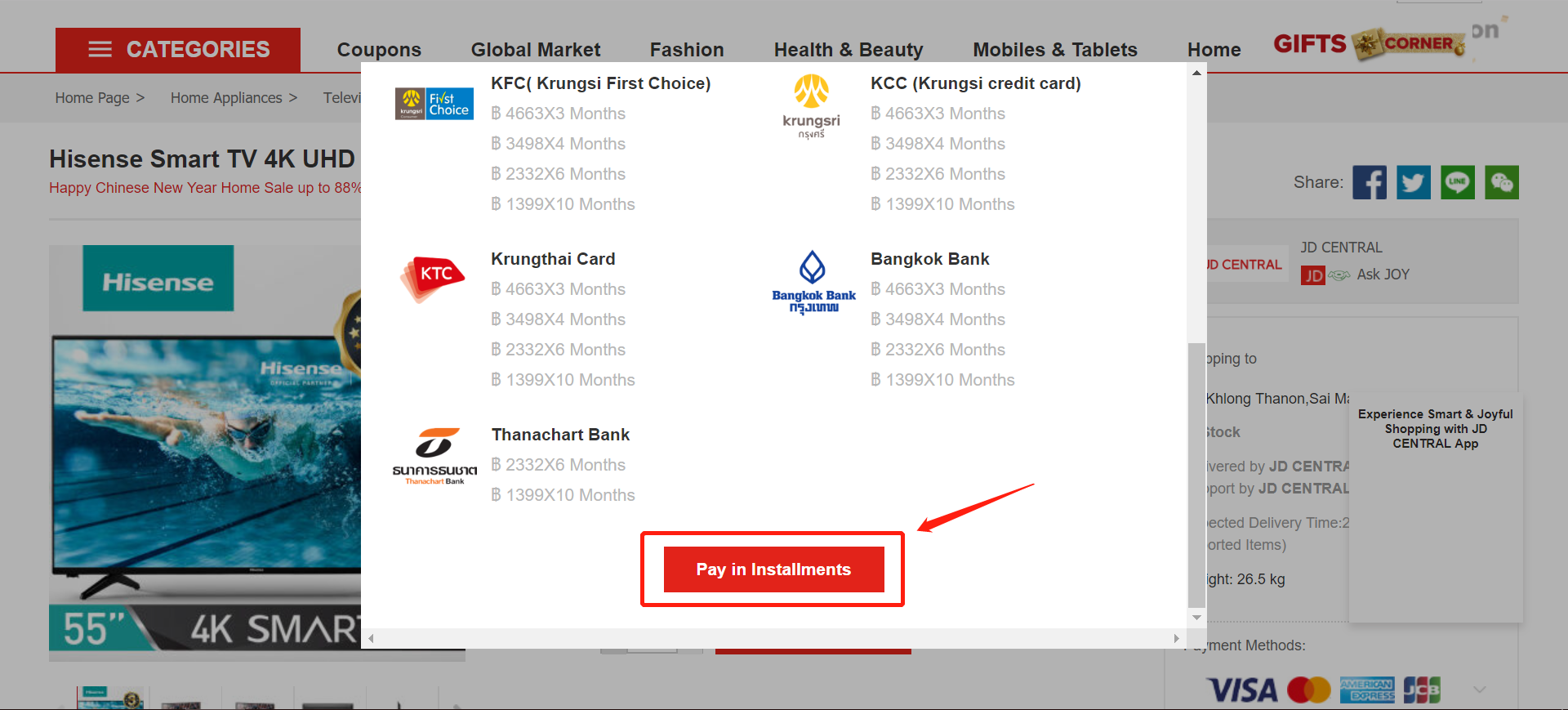Select Thanachart Bank 1399X10 Months plan

point(563,495)
